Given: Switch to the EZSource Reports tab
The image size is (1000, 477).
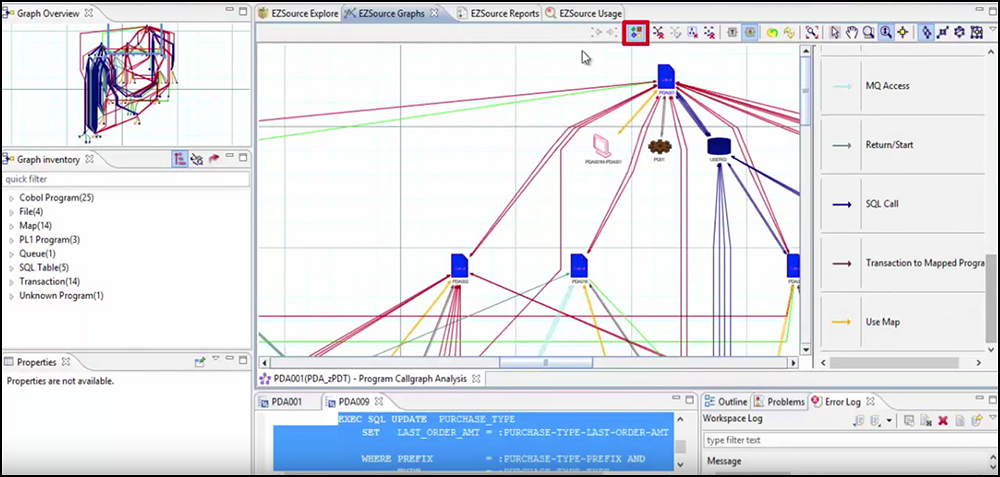Looking at the screenshot, I should coord(499,13).
